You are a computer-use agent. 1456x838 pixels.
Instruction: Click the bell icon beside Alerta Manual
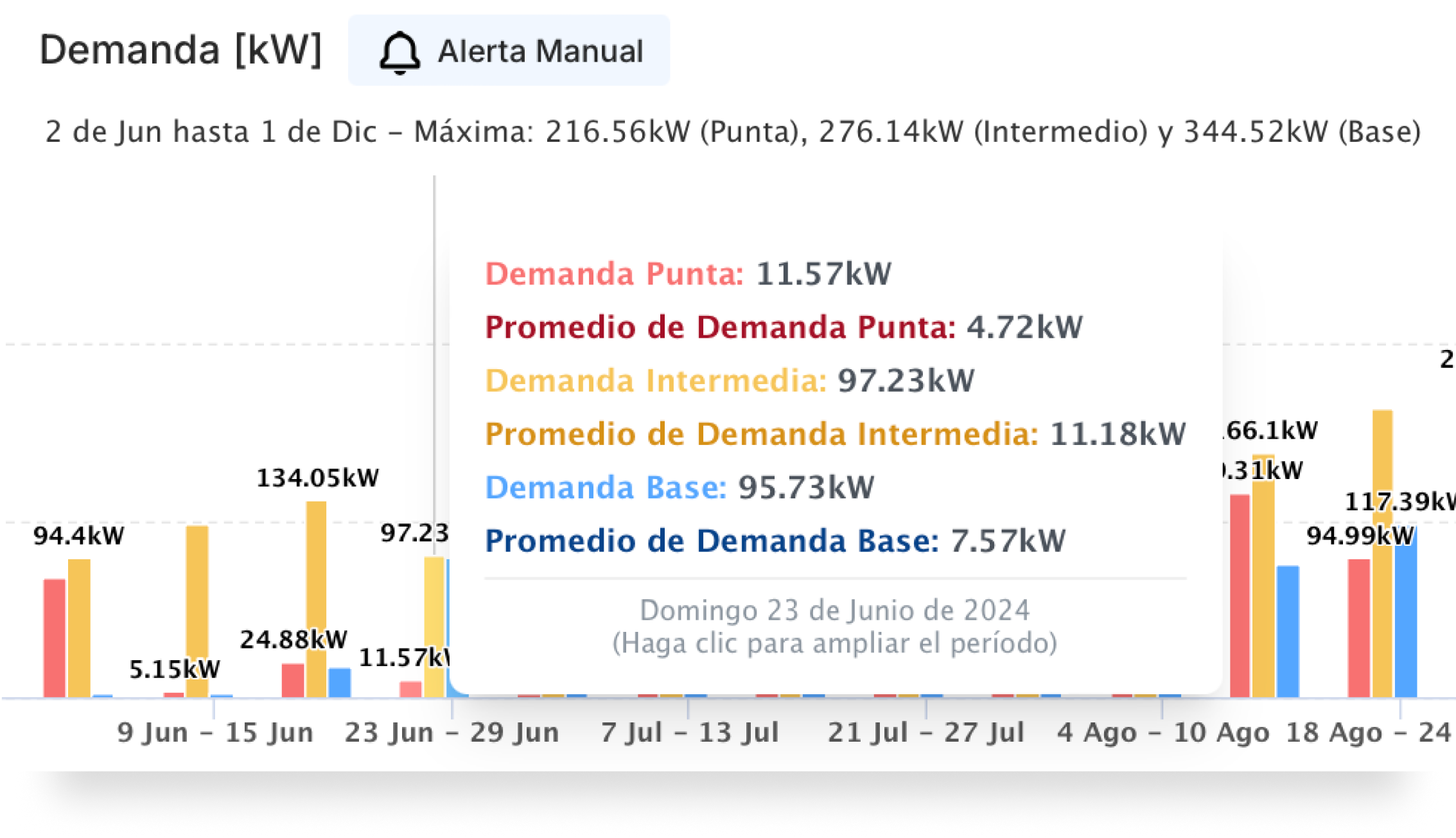(399, 52)
